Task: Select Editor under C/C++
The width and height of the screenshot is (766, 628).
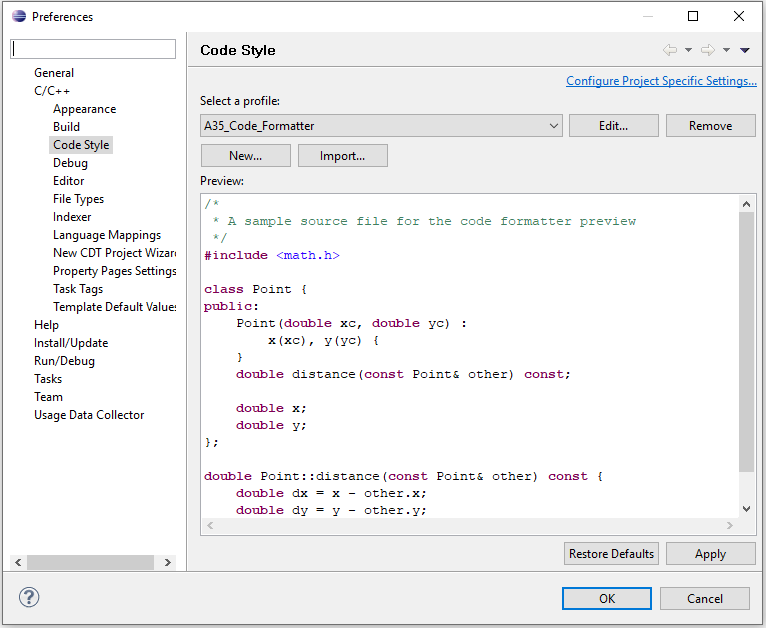Action: tap(68, 181)
